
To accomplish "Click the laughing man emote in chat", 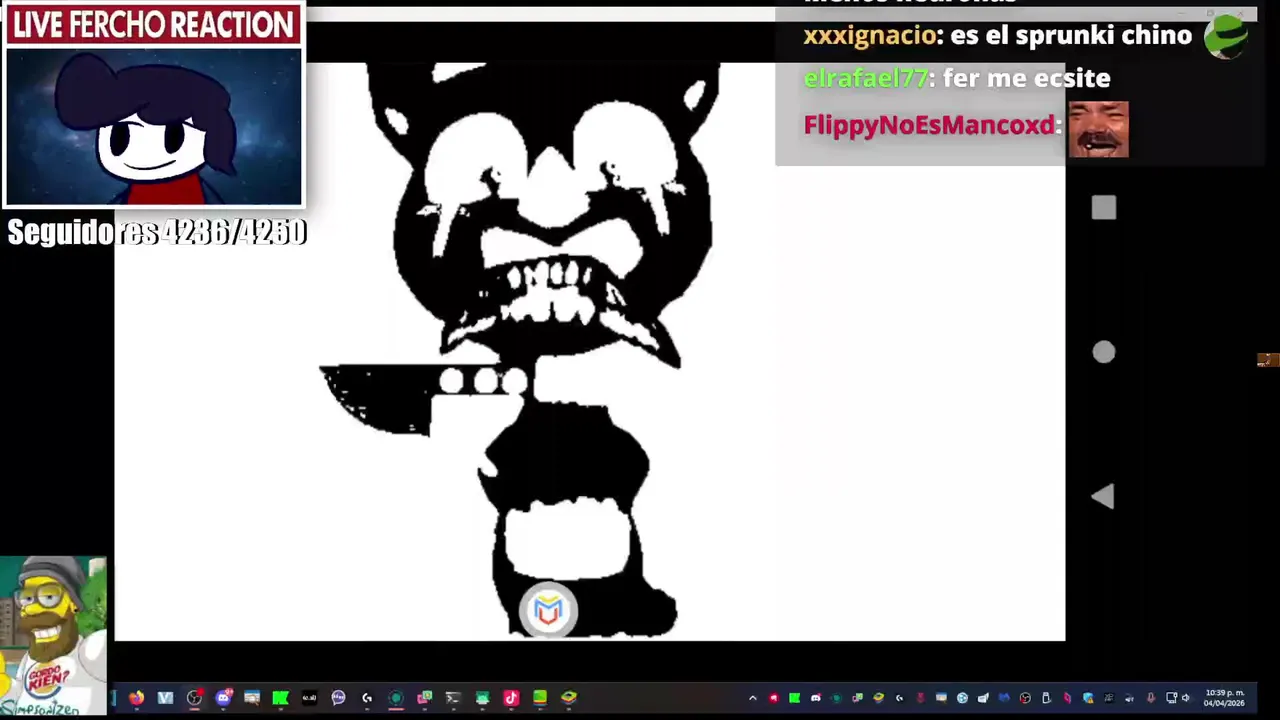I will 1098,129.
